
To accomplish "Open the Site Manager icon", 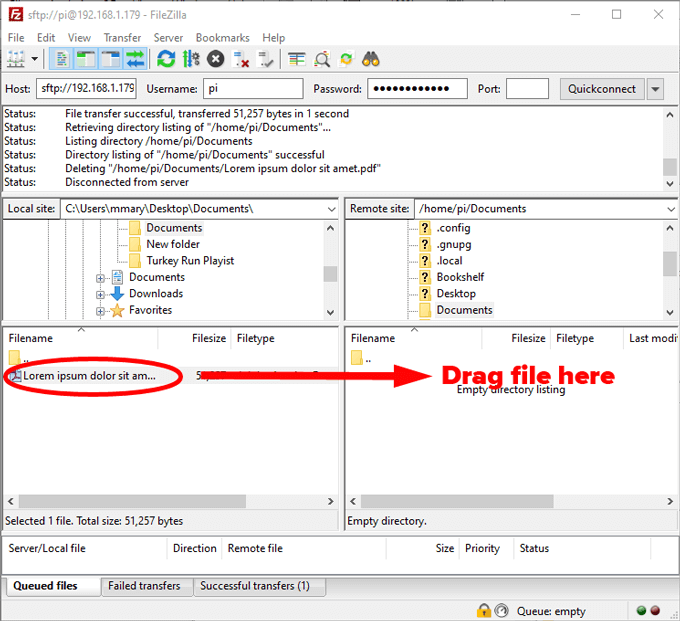I will coord(16,59).
